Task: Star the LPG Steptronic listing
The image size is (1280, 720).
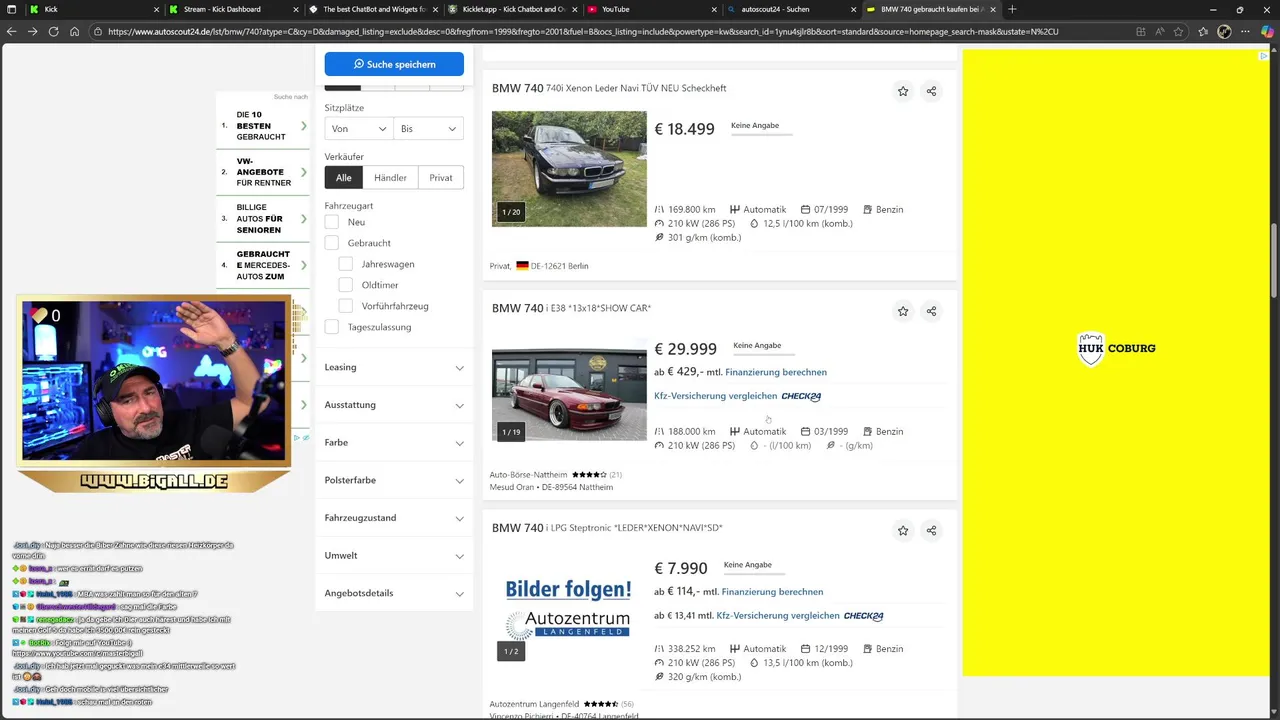Action: [903, 531]
